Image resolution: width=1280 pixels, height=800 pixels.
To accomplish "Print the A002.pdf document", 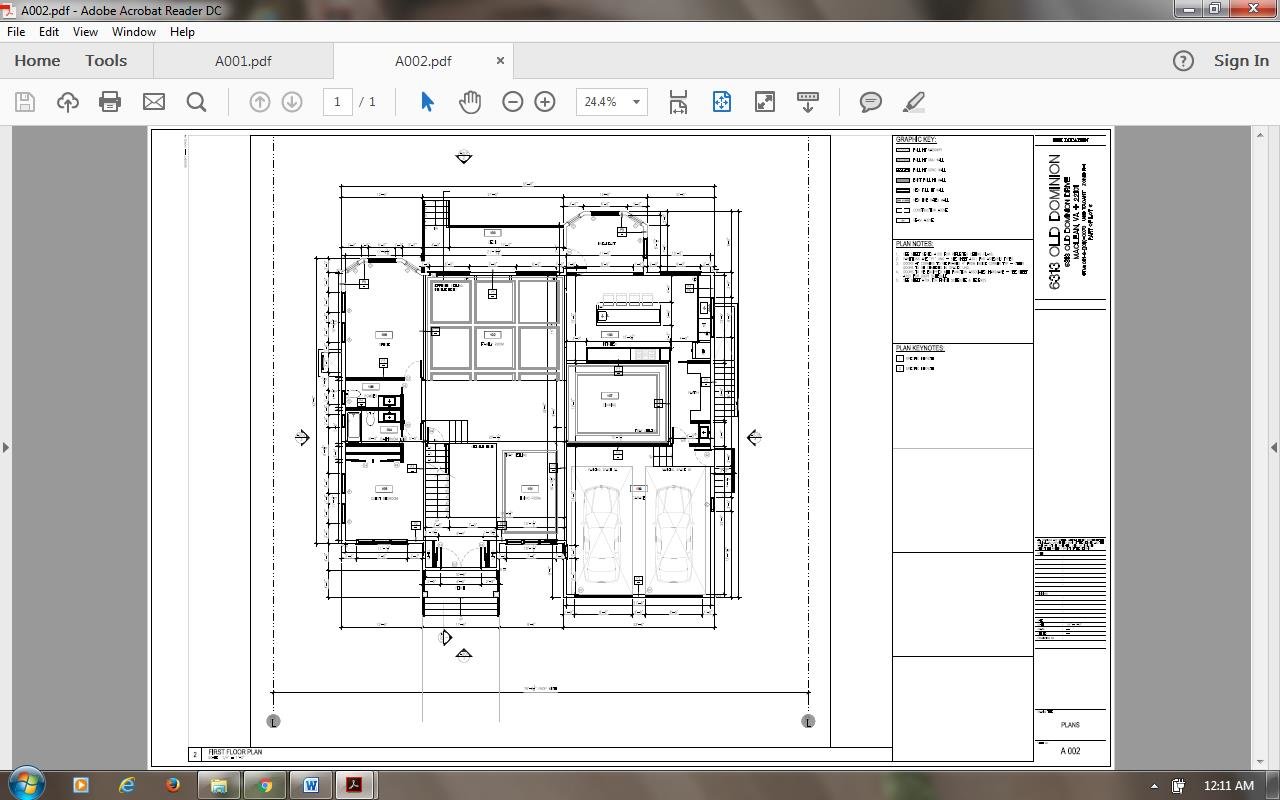I will 110,101.
